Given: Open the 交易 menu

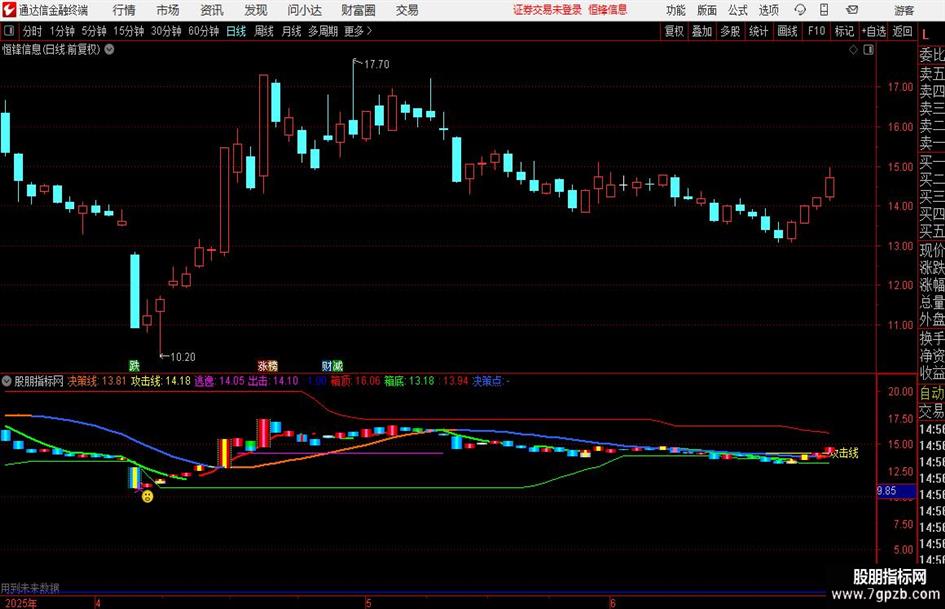Looking at the screenshot, I should 407,10.
